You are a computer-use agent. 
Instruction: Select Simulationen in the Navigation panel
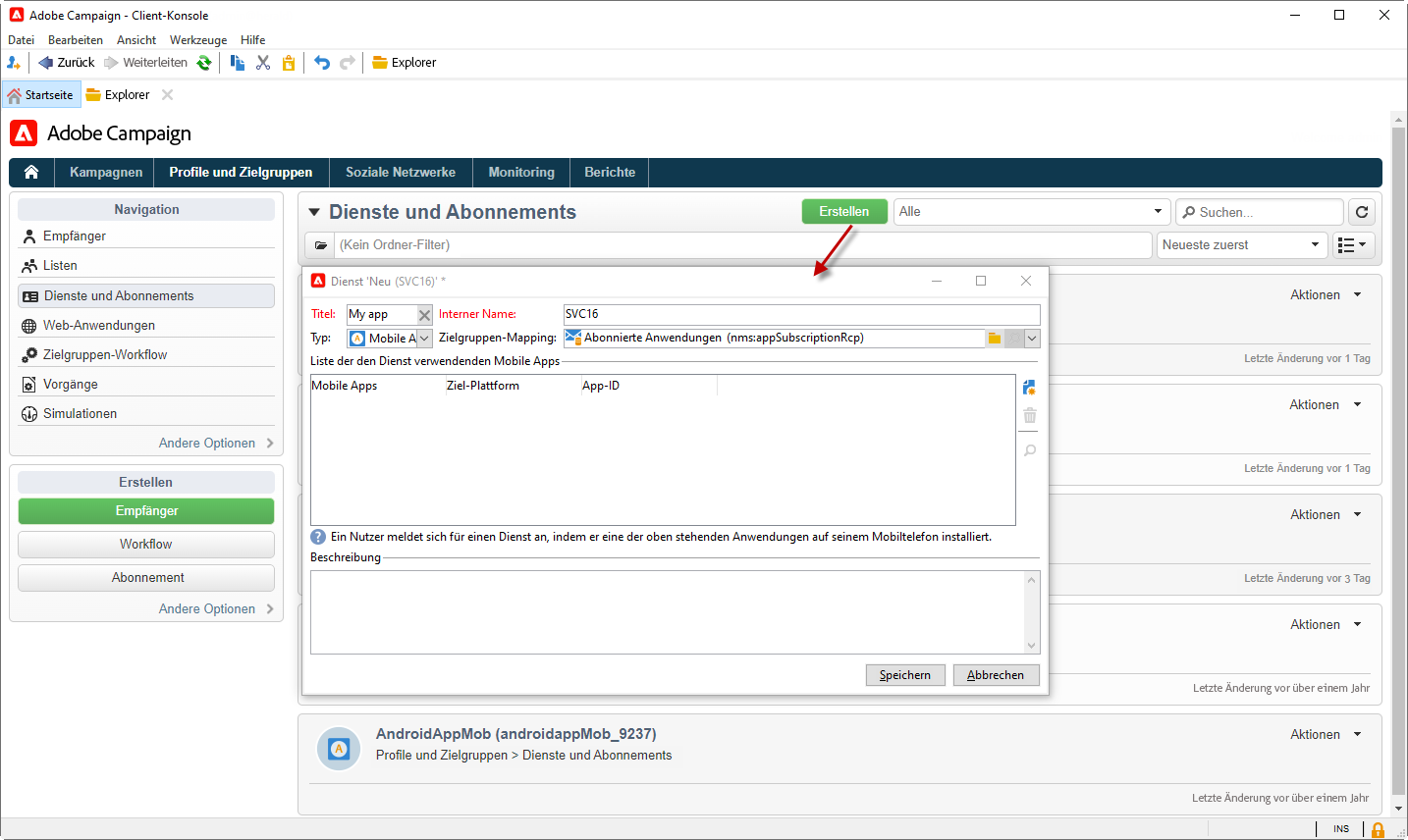pos(146,413)
